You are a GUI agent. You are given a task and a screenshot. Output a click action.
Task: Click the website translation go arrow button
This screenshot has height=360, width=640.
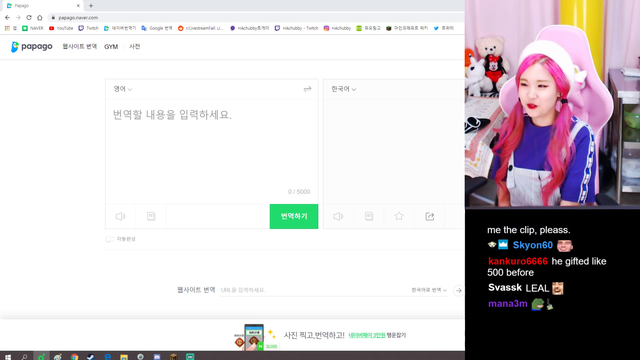[x=458, y=290]
